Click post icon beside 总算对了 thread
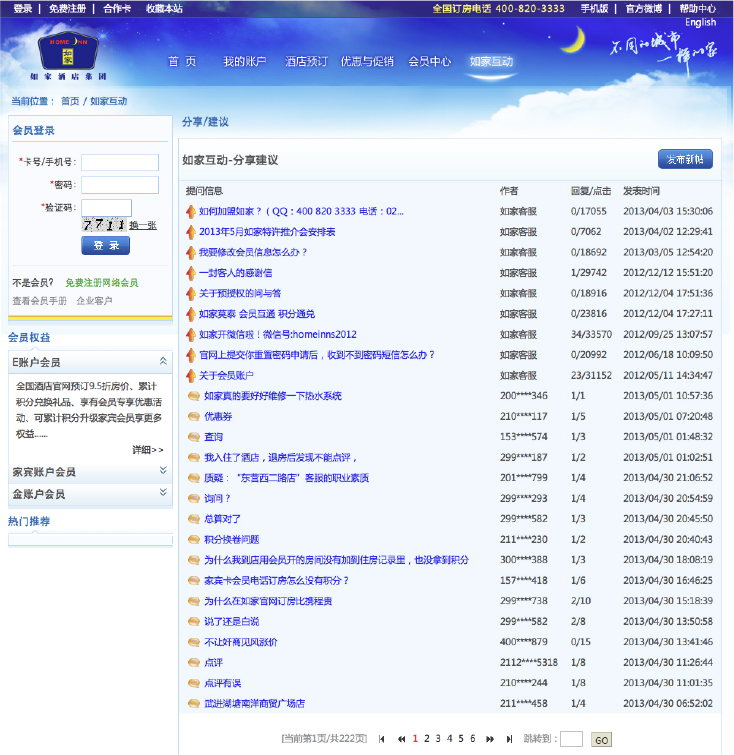Image resolution: width=734 pixels, height=755 pixels. [x=194, y=519]
